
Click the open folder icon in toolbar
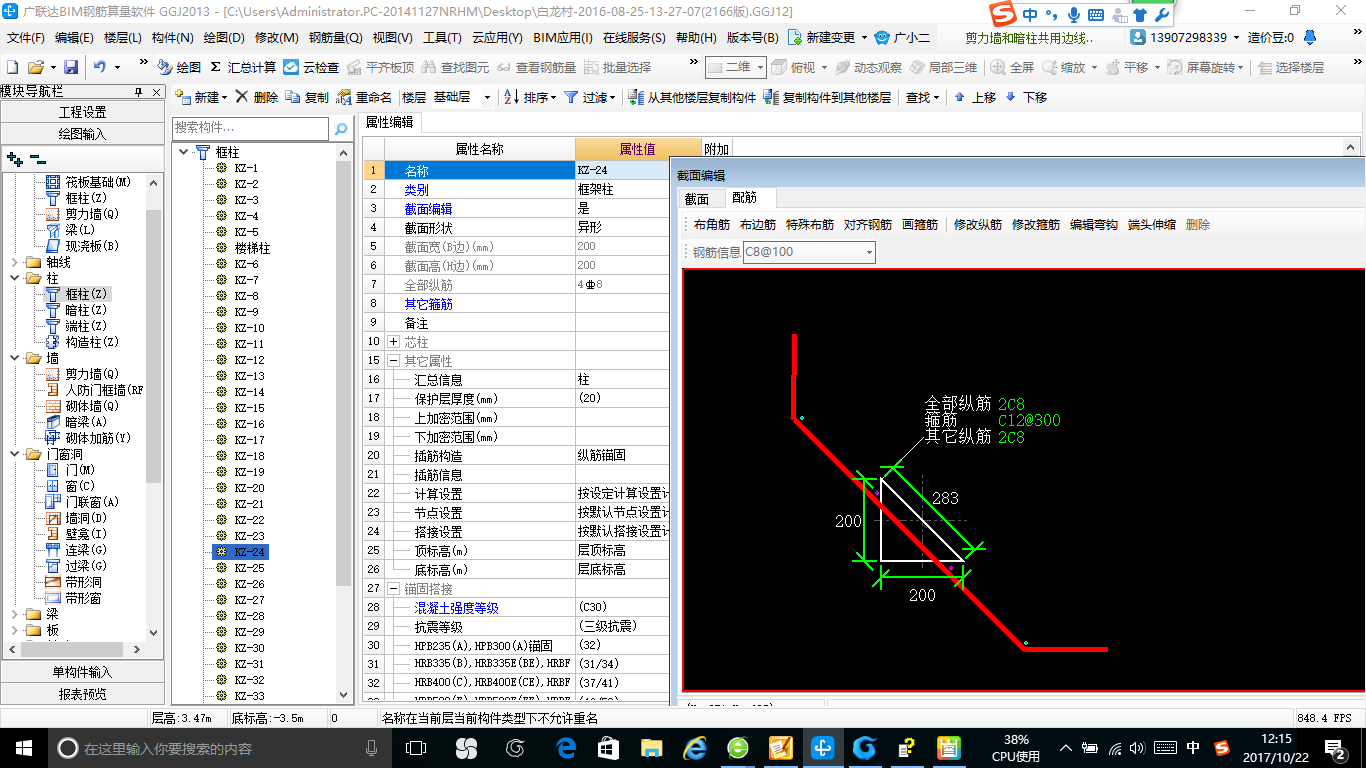[x=35, y=67]
